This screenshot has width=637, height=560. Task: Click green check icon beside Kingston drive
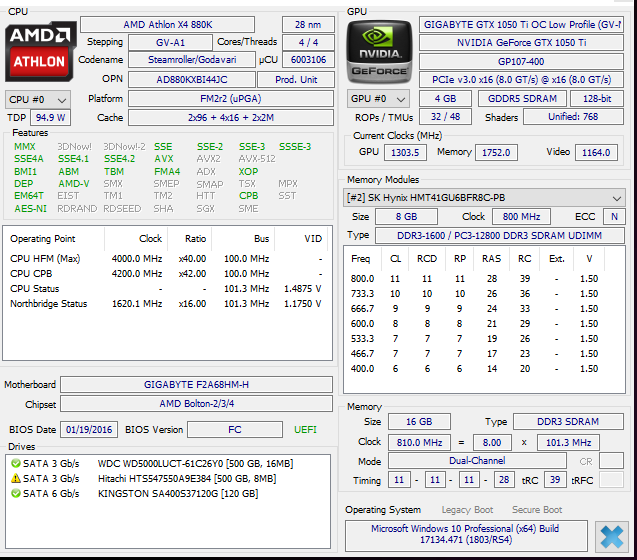(16, 493)
